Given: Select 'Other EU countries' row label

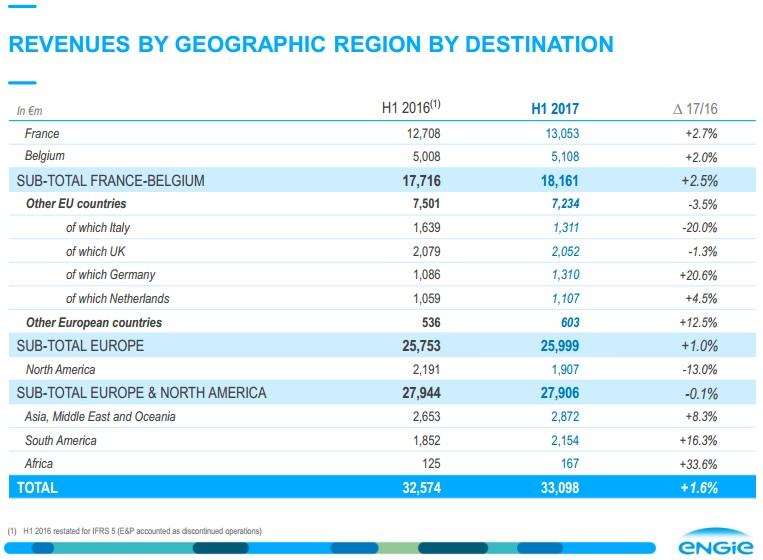Looking at the screenshot, I should (76, 203).
